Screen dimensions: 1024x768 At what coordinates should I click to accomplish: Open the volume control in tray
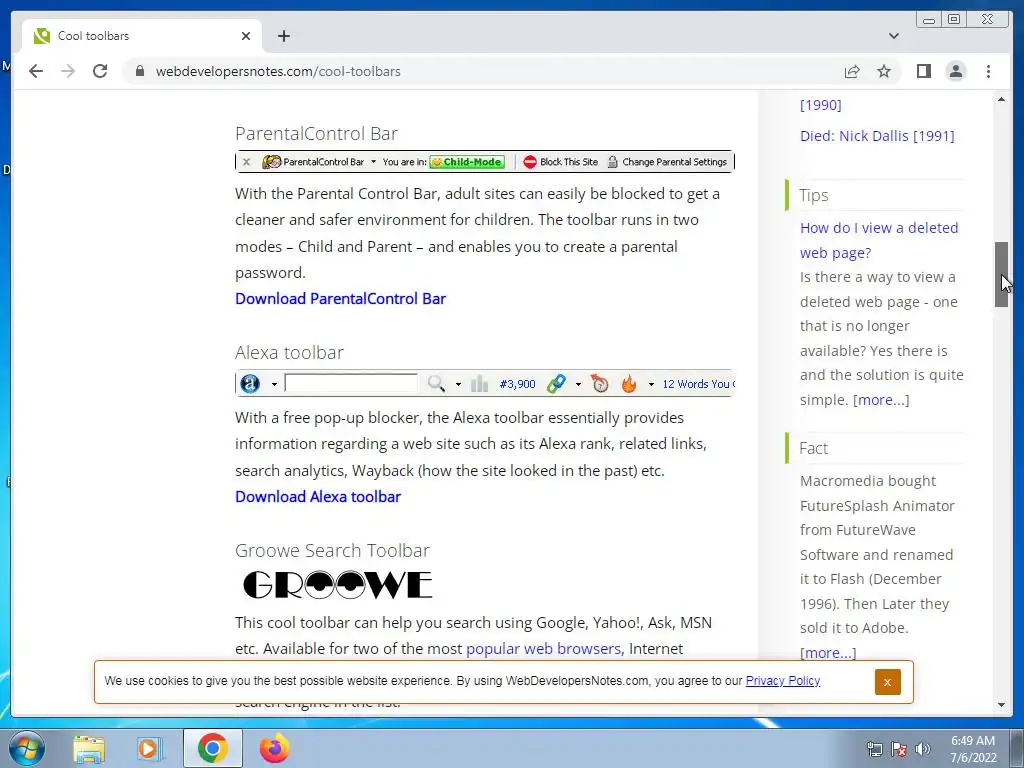pyautogui.click(x=922, y=749)
